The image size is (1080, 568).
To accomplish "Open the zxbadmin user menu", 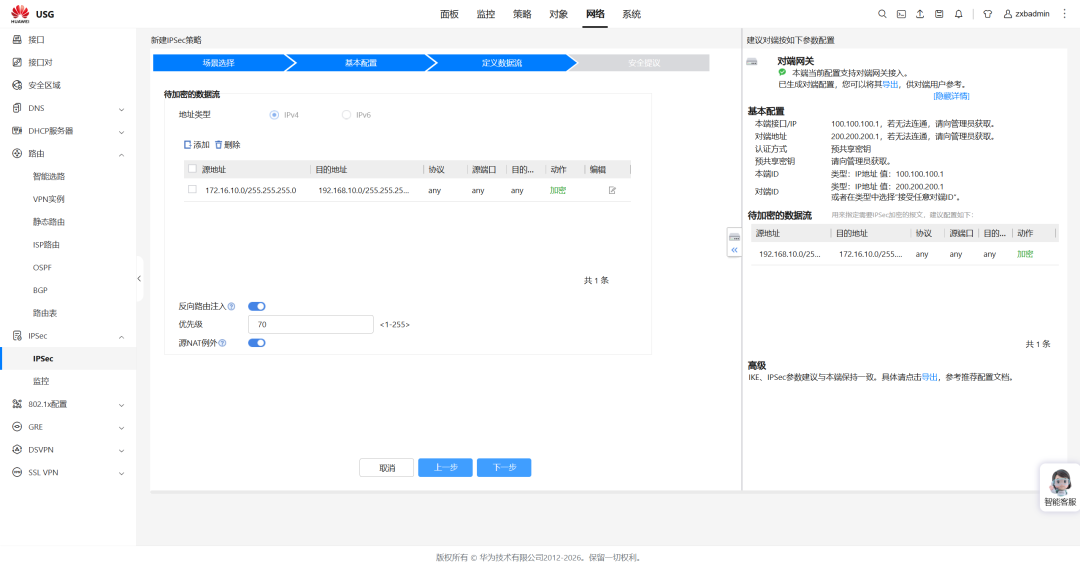I will [x=1026, y=14].
